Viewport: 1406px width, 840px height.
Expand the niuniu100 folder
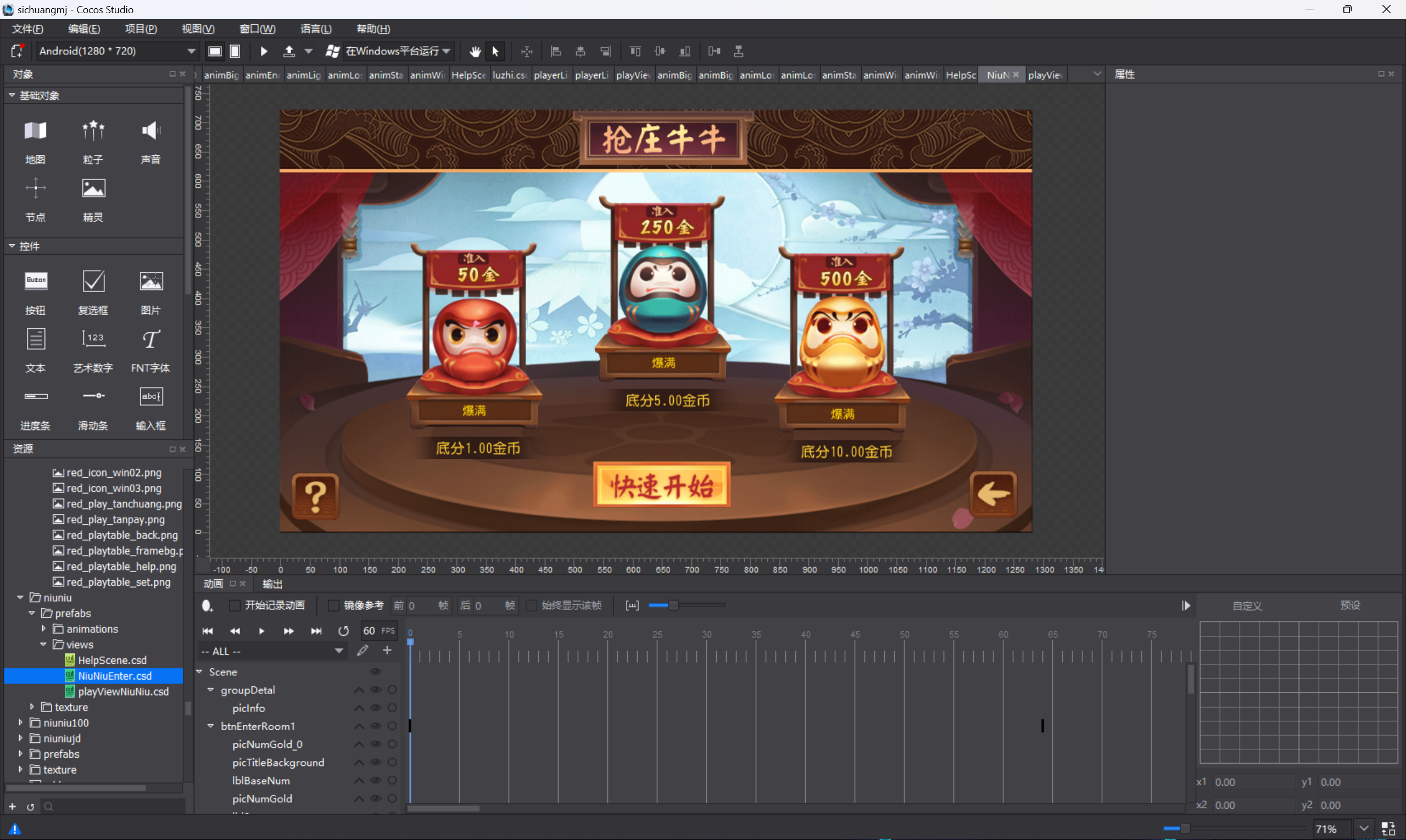[20, 723]
